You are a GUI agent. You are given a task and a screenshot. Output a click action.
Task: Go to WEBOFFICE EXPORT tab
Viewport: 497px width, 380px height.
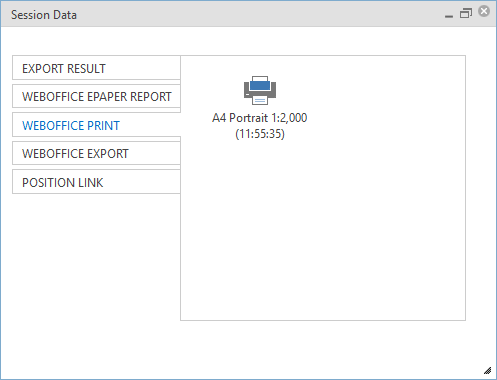[96, 153]
